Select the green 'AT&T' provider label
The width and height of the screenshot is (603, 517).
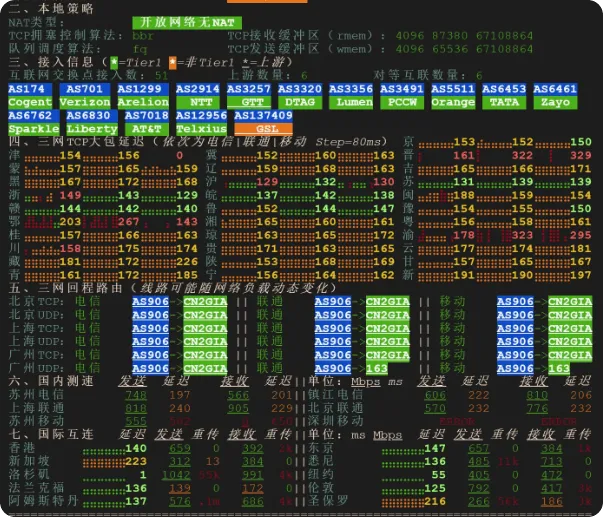click(147, 129)
